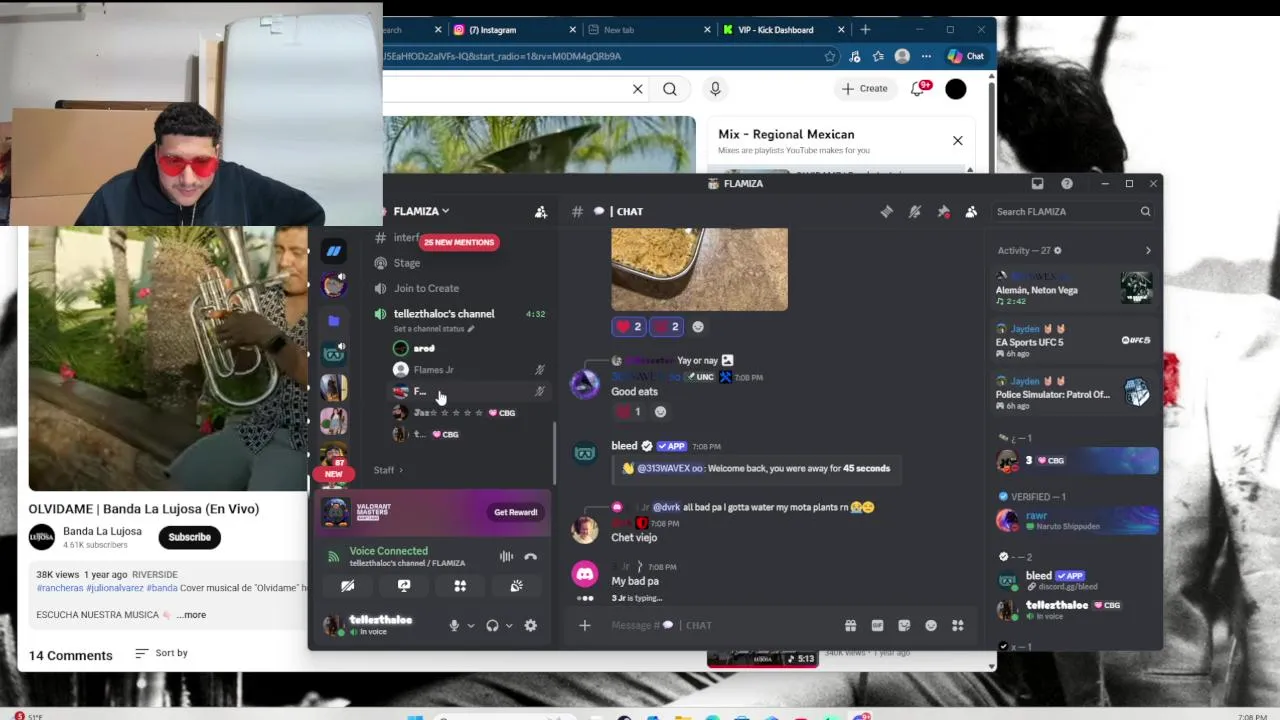Open GIF picker in message bar
The width and height of the screenshot is (1280, 720).
click(x=877, y=625)
